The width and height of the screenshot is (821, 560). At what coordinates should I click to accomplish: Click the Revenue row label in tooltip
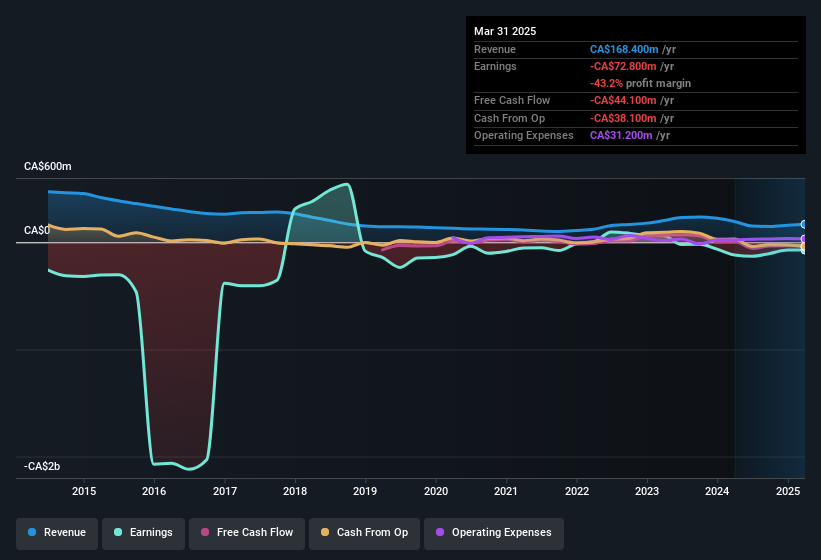tap(495, 49)
